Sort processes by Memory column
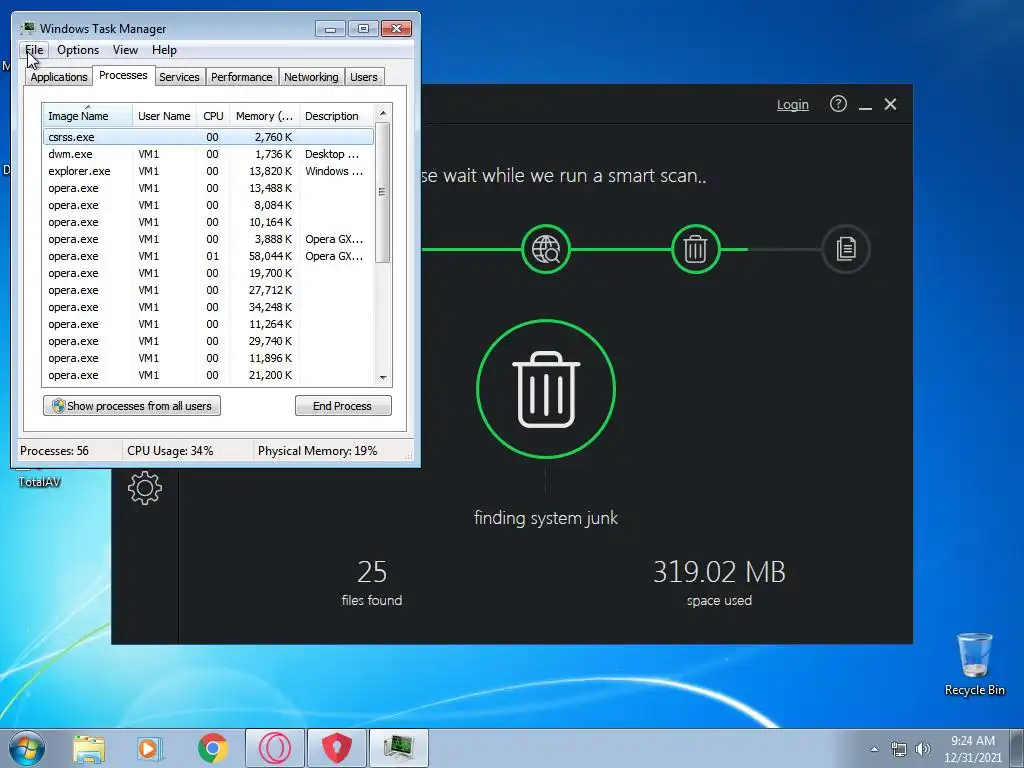Viewport: 1024px width, 768px height. tap(264, 116)
